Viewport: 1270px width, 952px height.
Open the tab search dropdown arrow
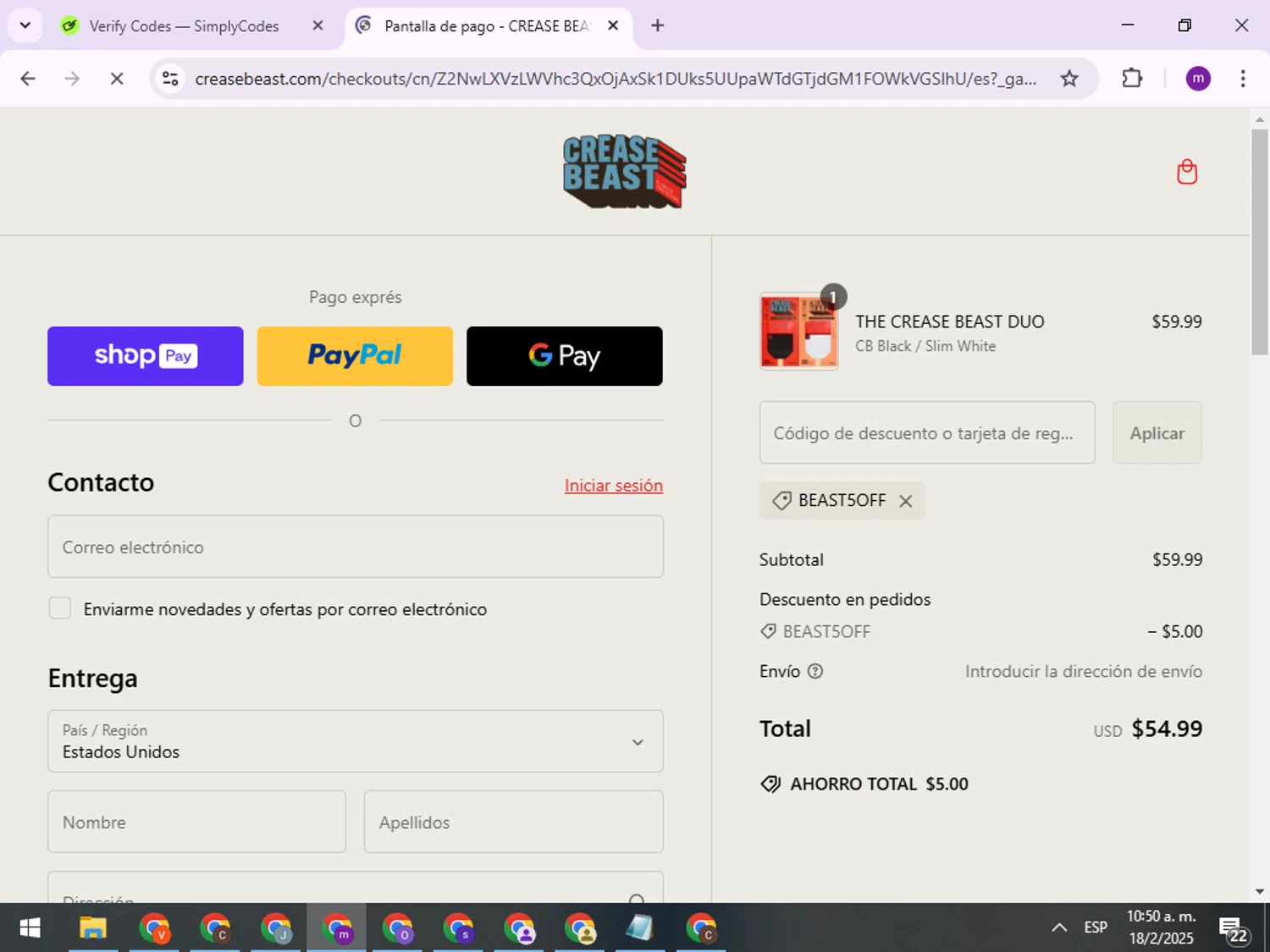pyautogui.click(x=25, y=25)
